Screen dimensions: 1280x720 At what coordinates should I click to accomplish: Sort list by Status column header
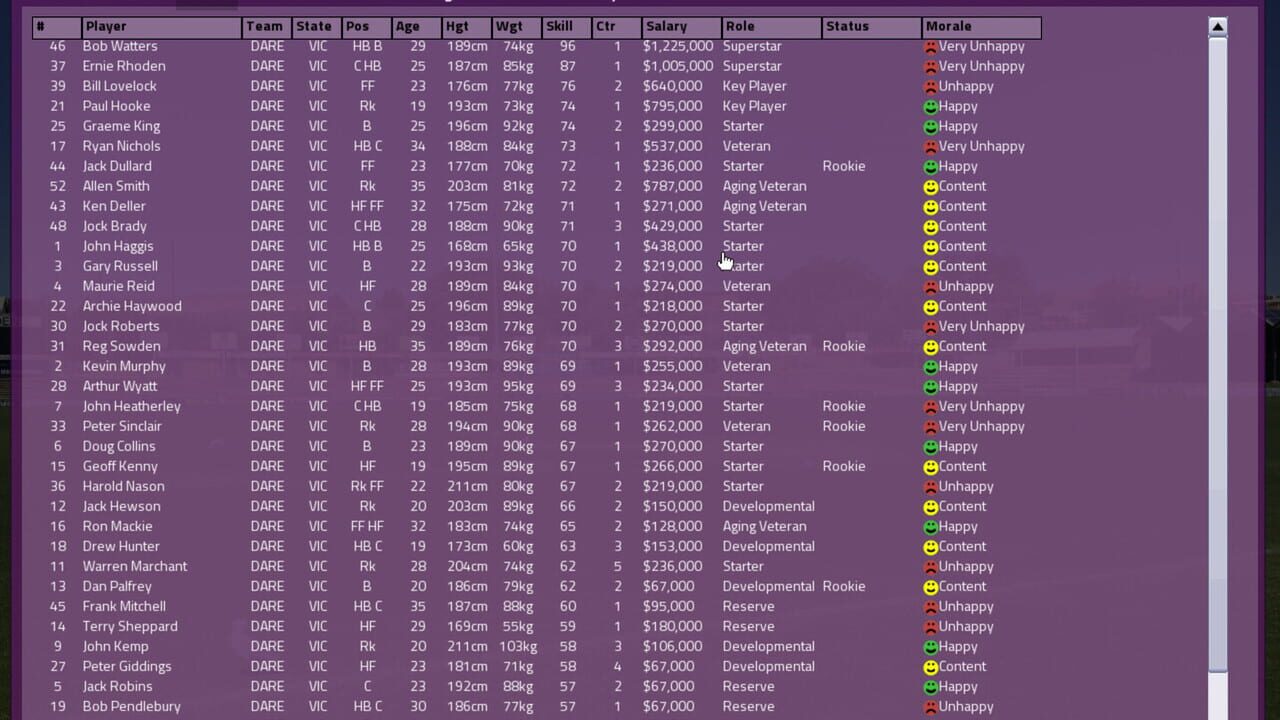click(x=871, y=27)
